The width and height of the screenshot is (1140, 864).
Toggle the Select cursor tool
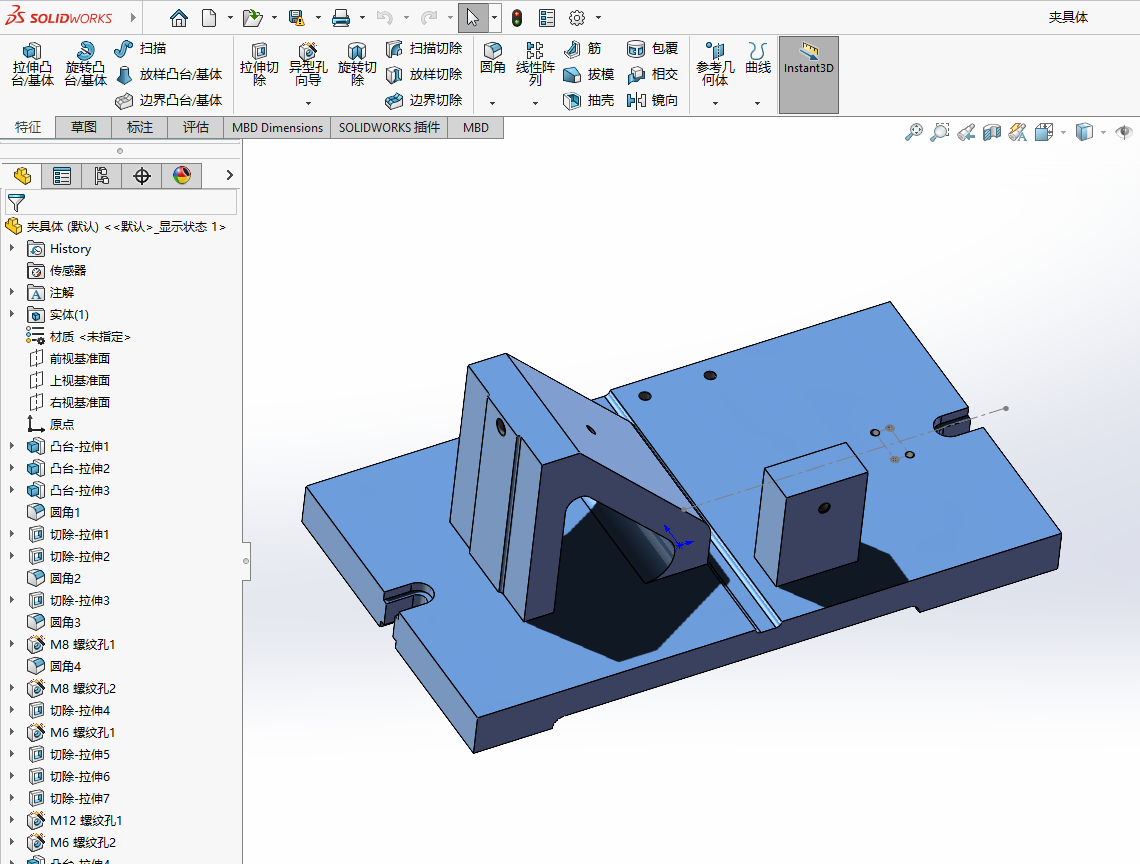coord(473,17)
